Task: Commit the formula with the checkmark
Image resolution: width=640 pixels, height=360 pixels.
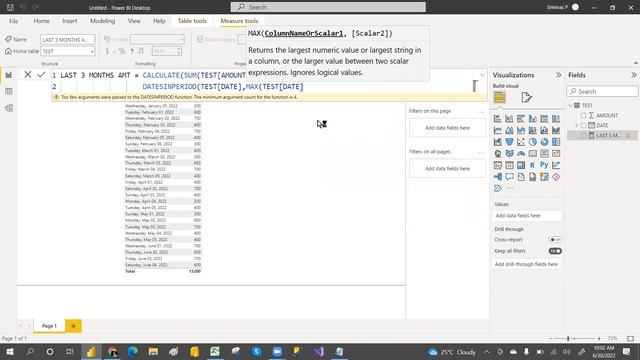Action: [41, 74]
